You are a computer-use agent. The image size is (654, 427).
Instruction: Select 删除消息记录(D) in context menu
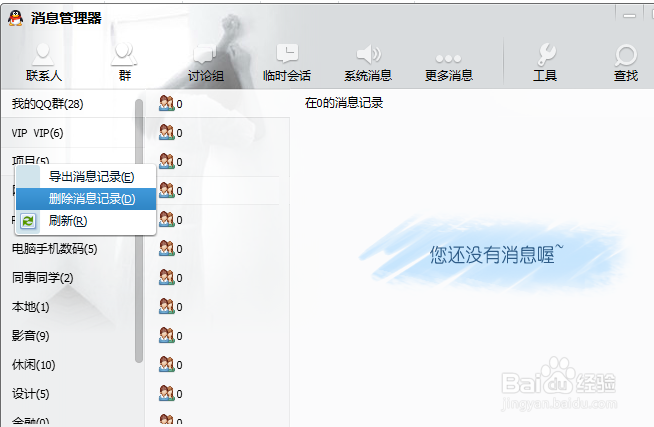tap(86, 199)
